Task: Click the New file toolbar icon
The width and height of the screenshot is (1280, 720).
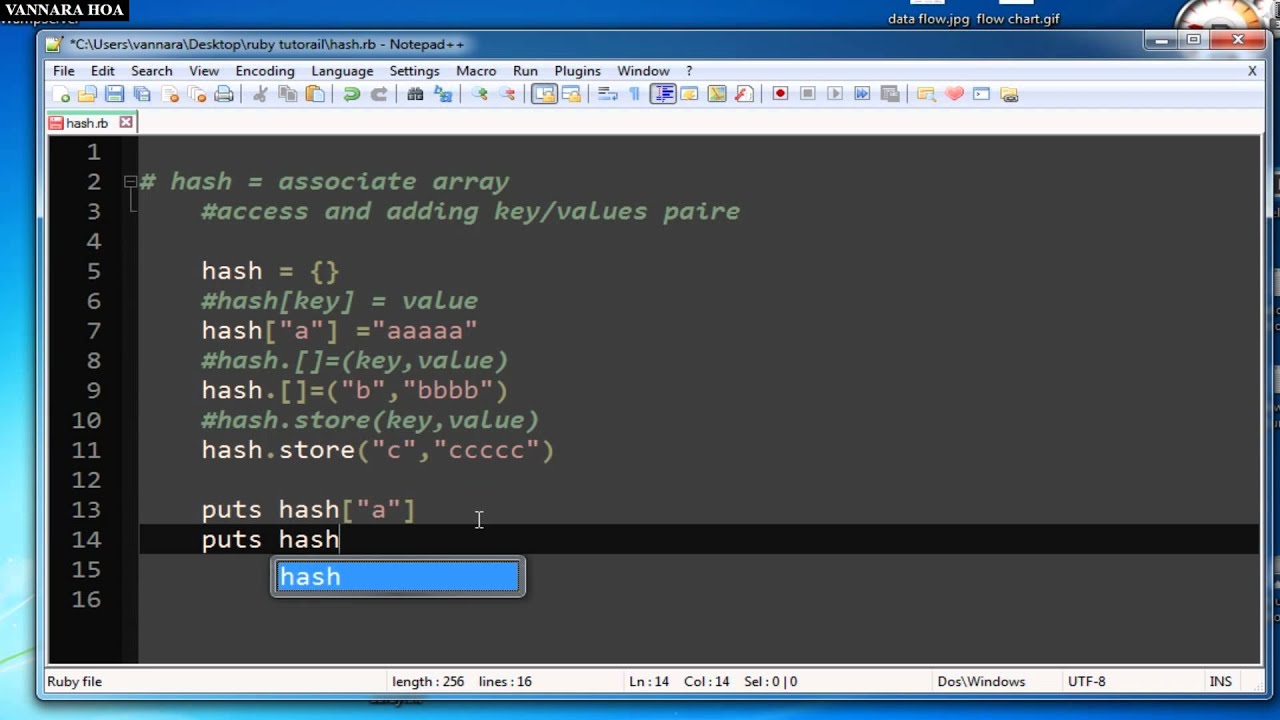Action: [62, 94]
